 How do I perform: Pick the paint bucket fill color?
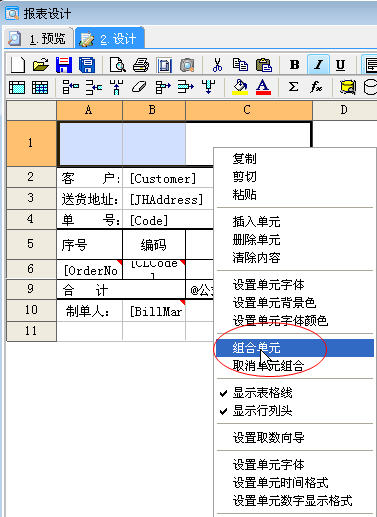pyautogui.click(x=240, y=87)
